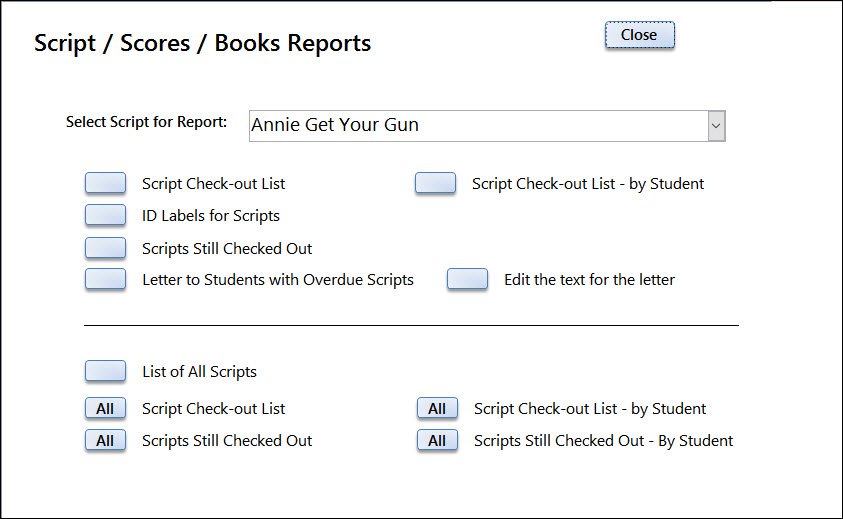The width and height of the screenshot is (843, 519).
Task: Close the Script Reports window
Action: point(639,35)
